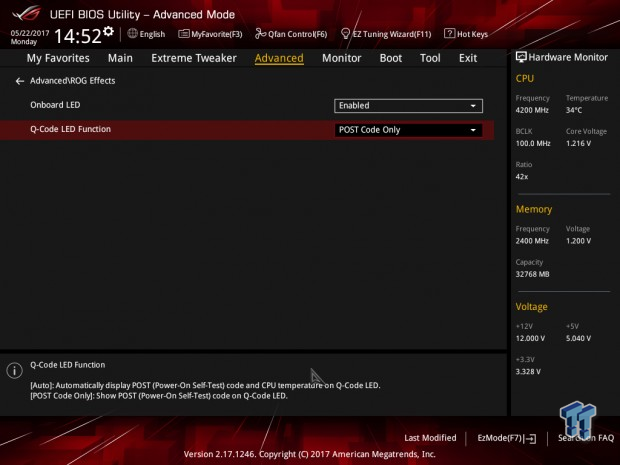The width and height of the screenshot is (620, 465).
Task: Open MyFavorite(F3) list
Action: coord(210,34)
